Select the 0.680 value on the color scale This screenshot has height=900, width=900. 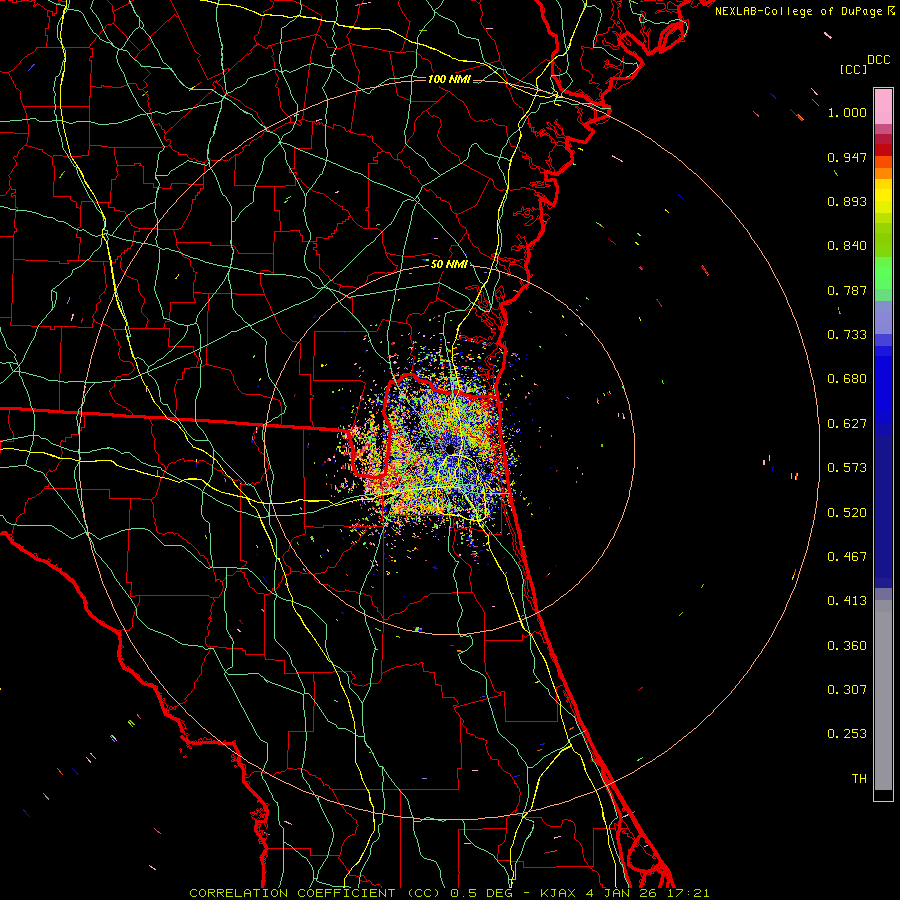click(x=847, y=379)
